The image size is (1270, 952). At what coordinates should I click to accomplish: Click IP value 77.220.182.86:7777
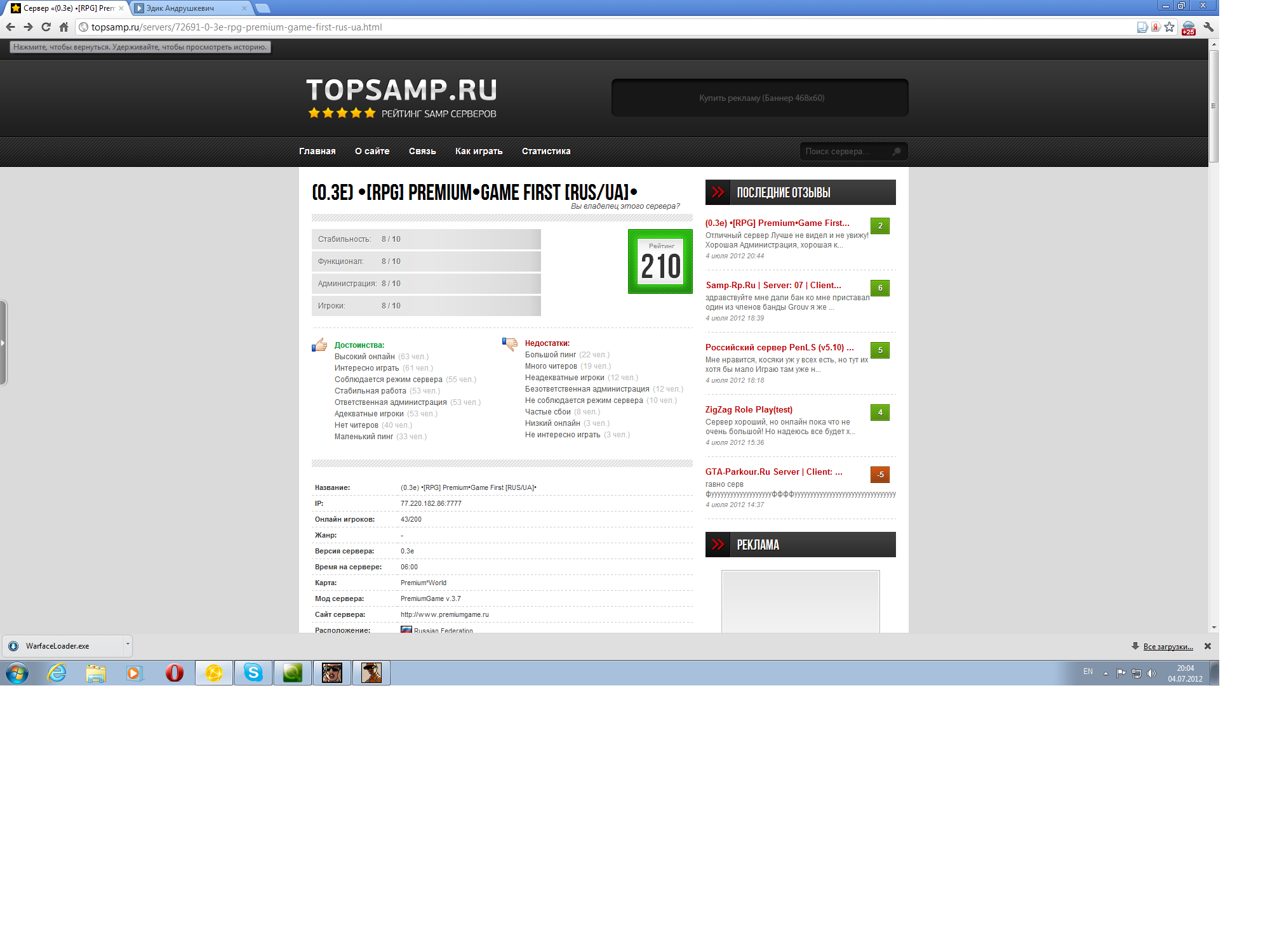pyautogui.click(x=431, y=503)
